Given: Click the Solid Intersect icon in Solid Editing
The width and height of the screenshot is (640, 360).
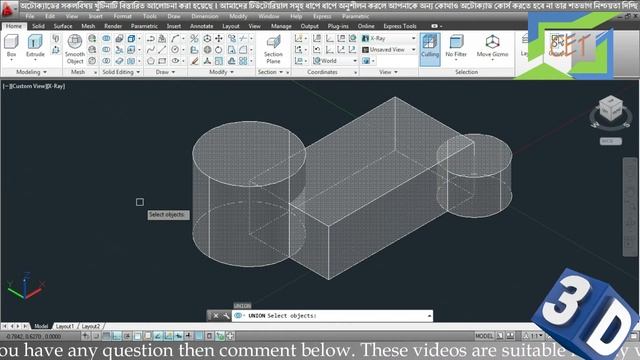Looking at the screenshot, I should coord(106,61).
